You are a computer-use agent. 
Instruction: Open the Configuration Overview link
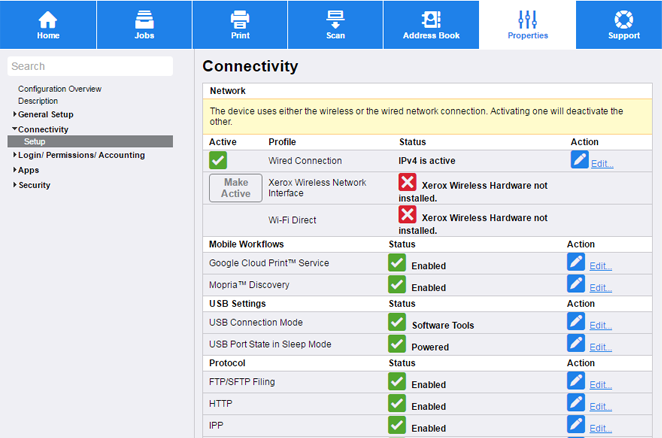[x=59, y=89]
